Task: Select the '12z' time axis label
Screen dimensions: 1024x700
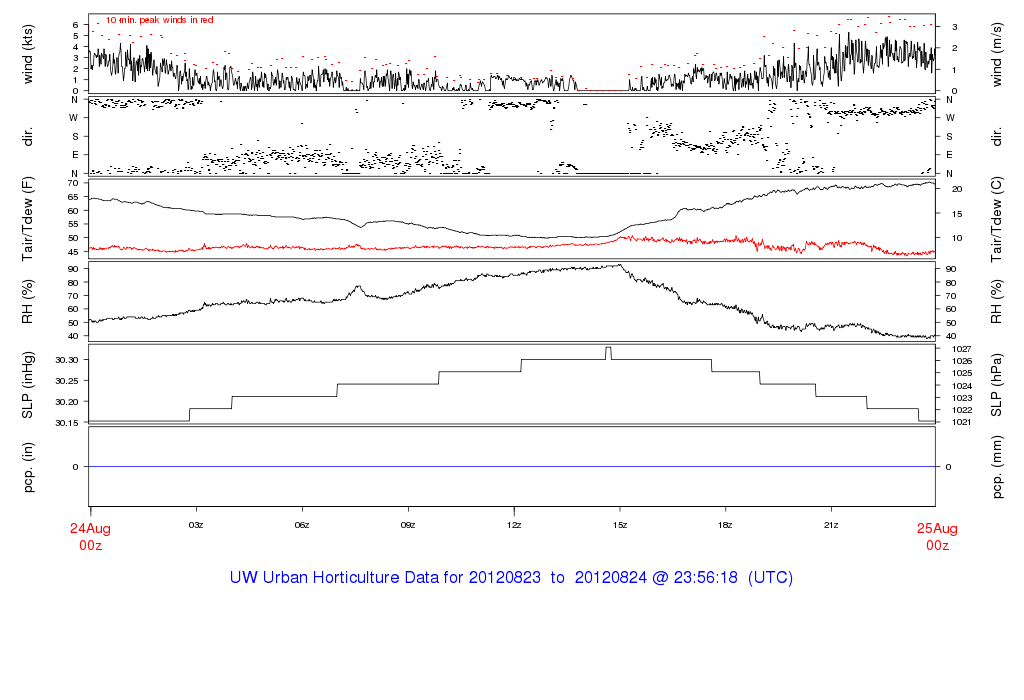Action: click(x=514, y=525)
